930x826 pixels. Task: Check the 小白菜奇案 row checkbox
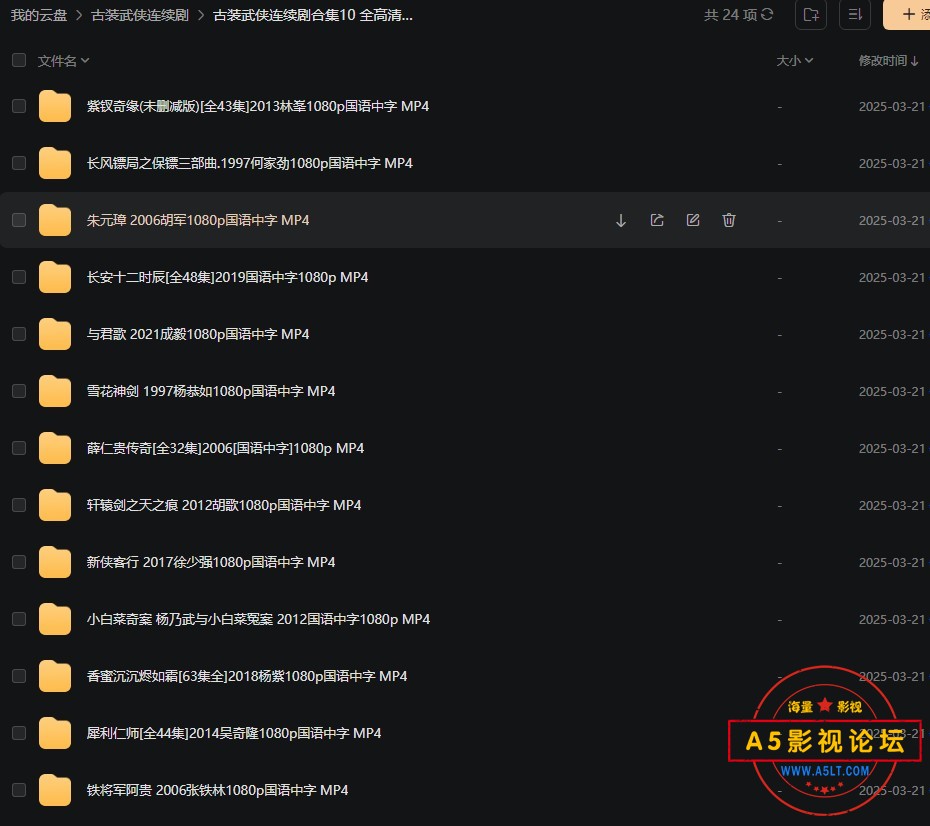[x=19, y=618]
